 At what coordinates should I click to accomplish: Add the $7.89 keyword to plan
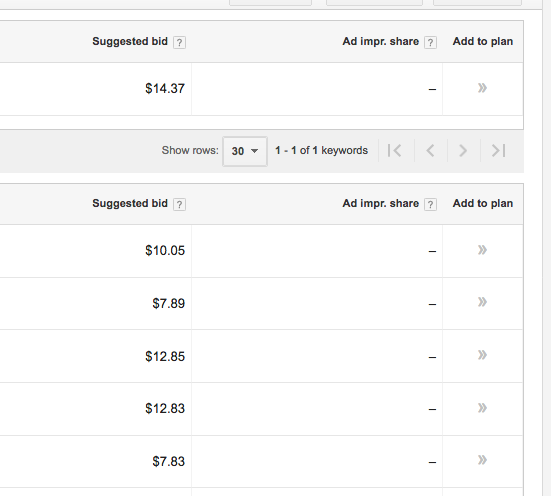(x=482, y=302)
